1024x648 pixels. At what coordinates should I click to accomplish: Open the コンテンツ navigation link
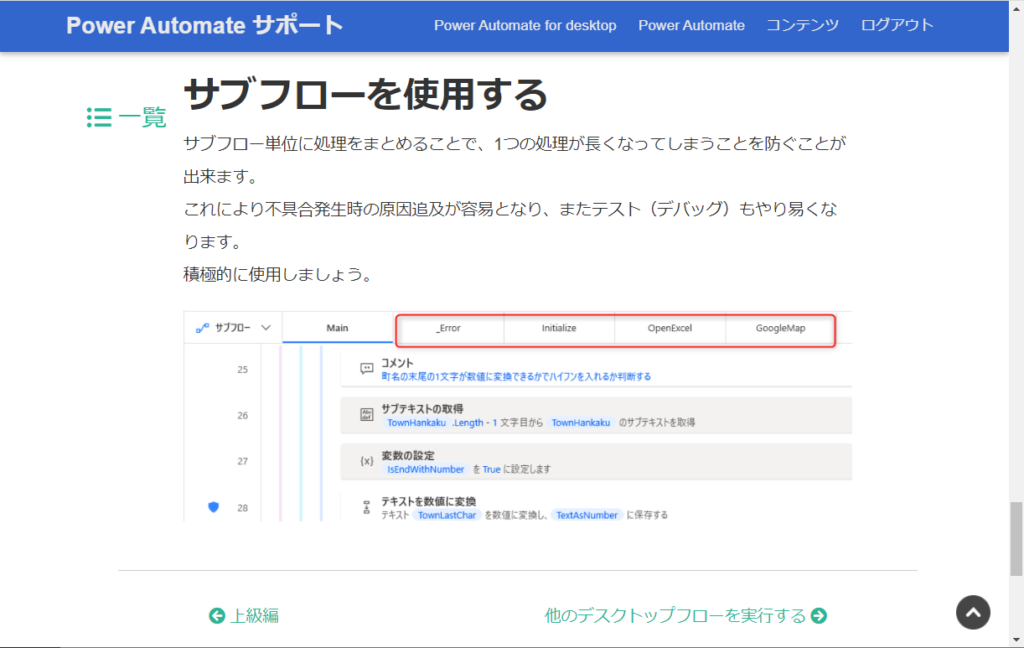[803, 25]
